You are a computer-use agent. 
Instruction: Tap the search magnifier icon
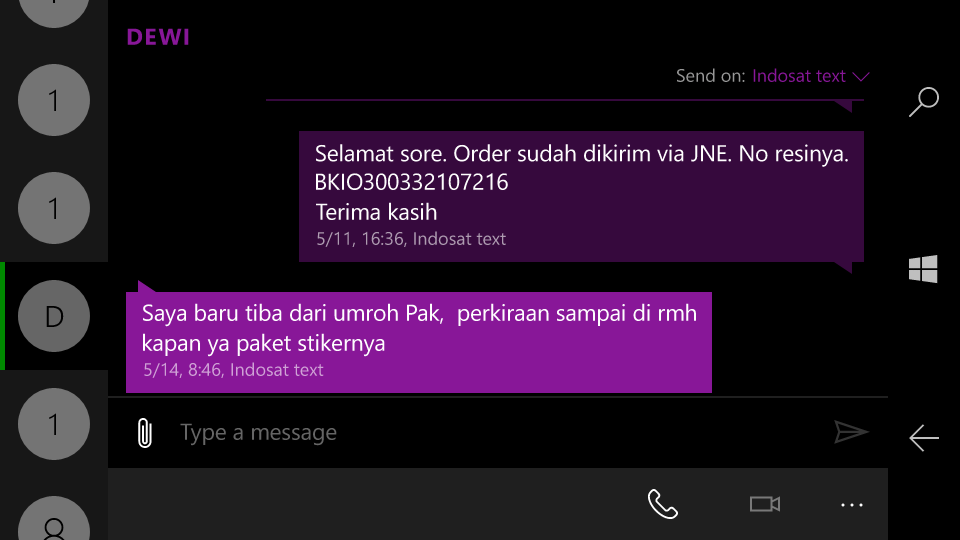pos(923,102)
